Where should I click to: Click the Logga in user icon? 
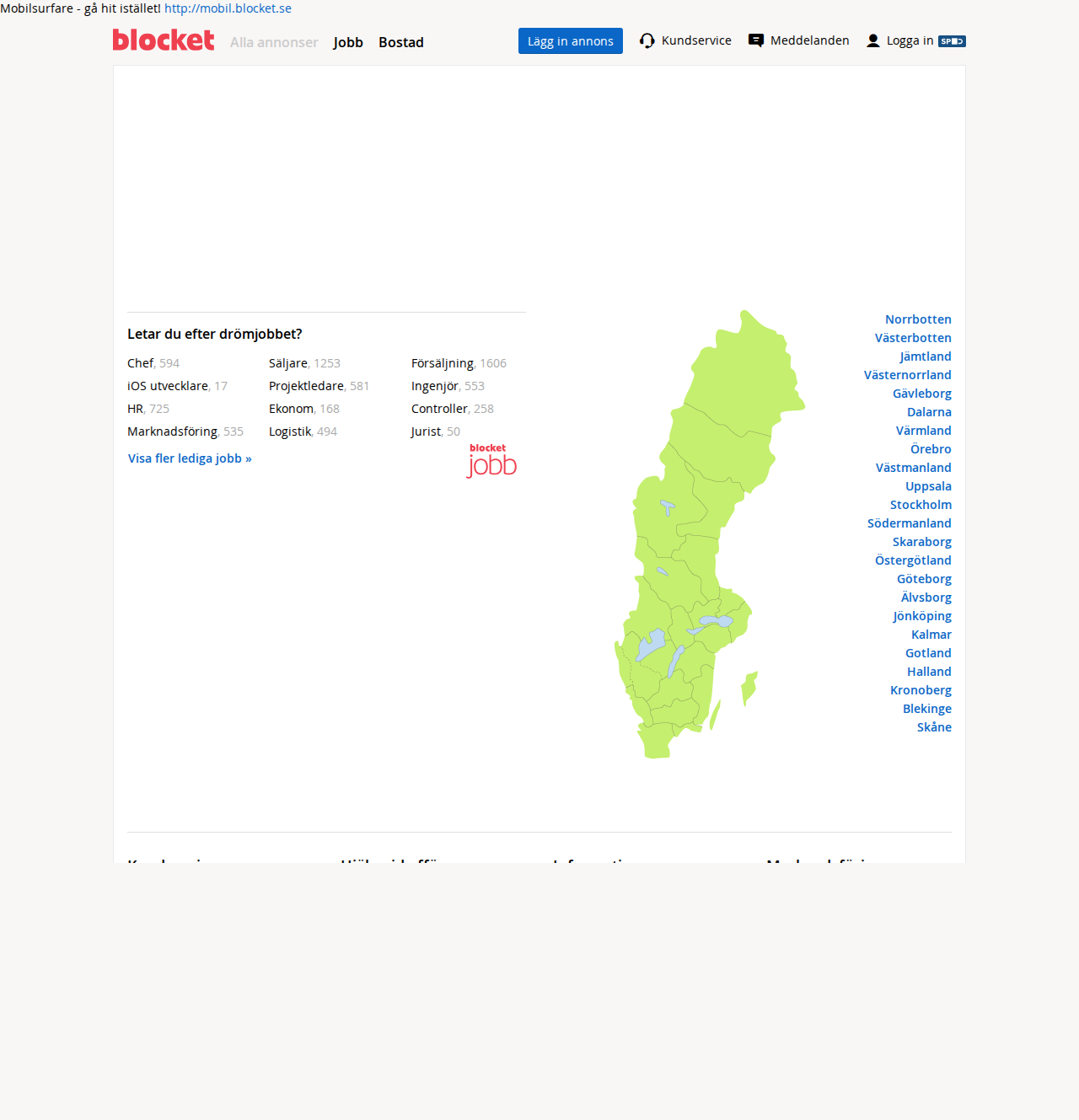pos(873,40)
